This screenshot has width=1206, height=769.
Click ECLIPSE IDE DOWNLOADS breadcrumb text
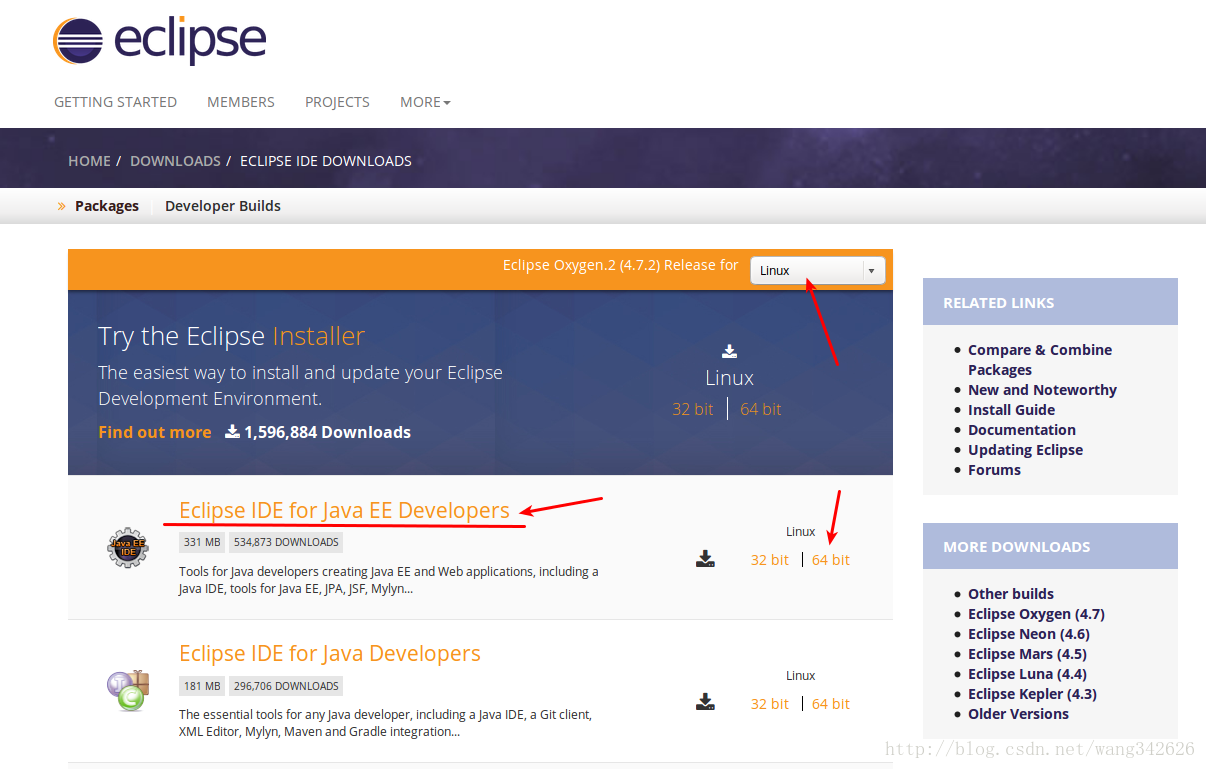[x=326, y=161]
